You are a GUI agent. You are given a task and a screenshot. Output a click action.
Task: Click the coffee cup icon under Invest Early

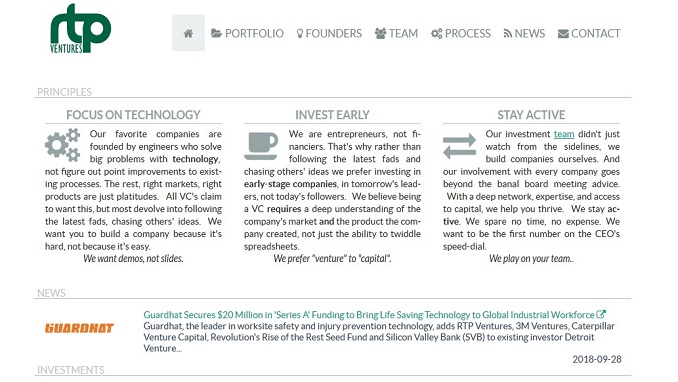coord(261,146)
